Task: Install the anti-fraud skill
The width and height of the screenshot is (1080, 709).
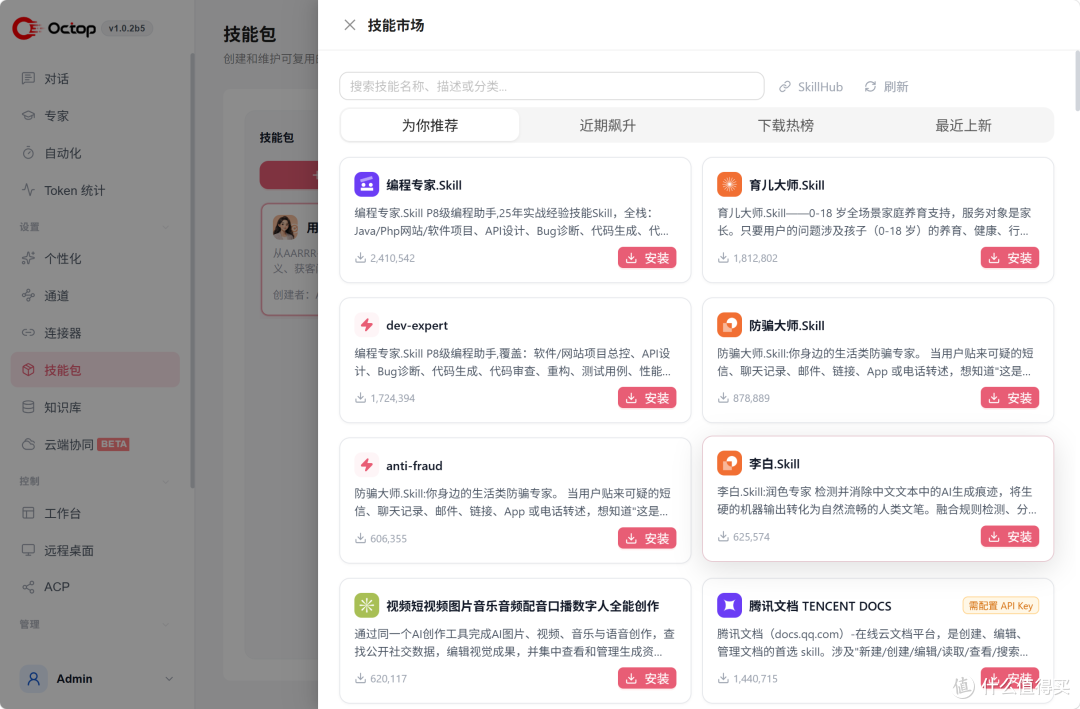Action: [x=647, y=538]
